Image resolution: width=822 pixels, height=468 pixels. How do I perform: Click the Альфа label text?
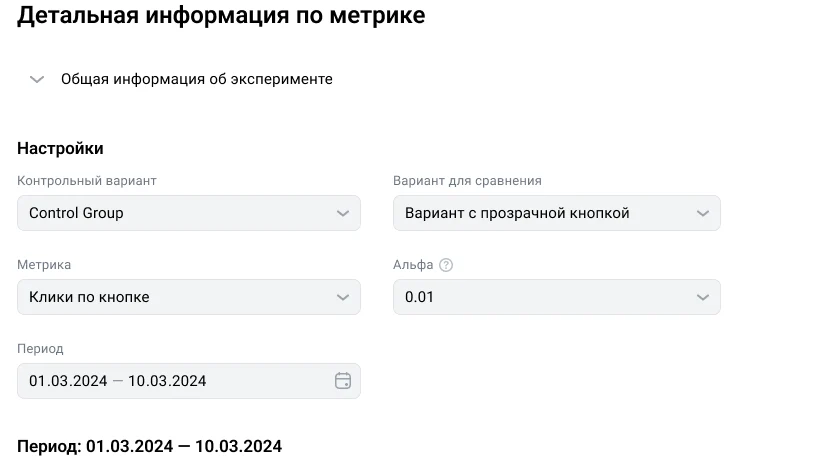[x=413, y=265]
